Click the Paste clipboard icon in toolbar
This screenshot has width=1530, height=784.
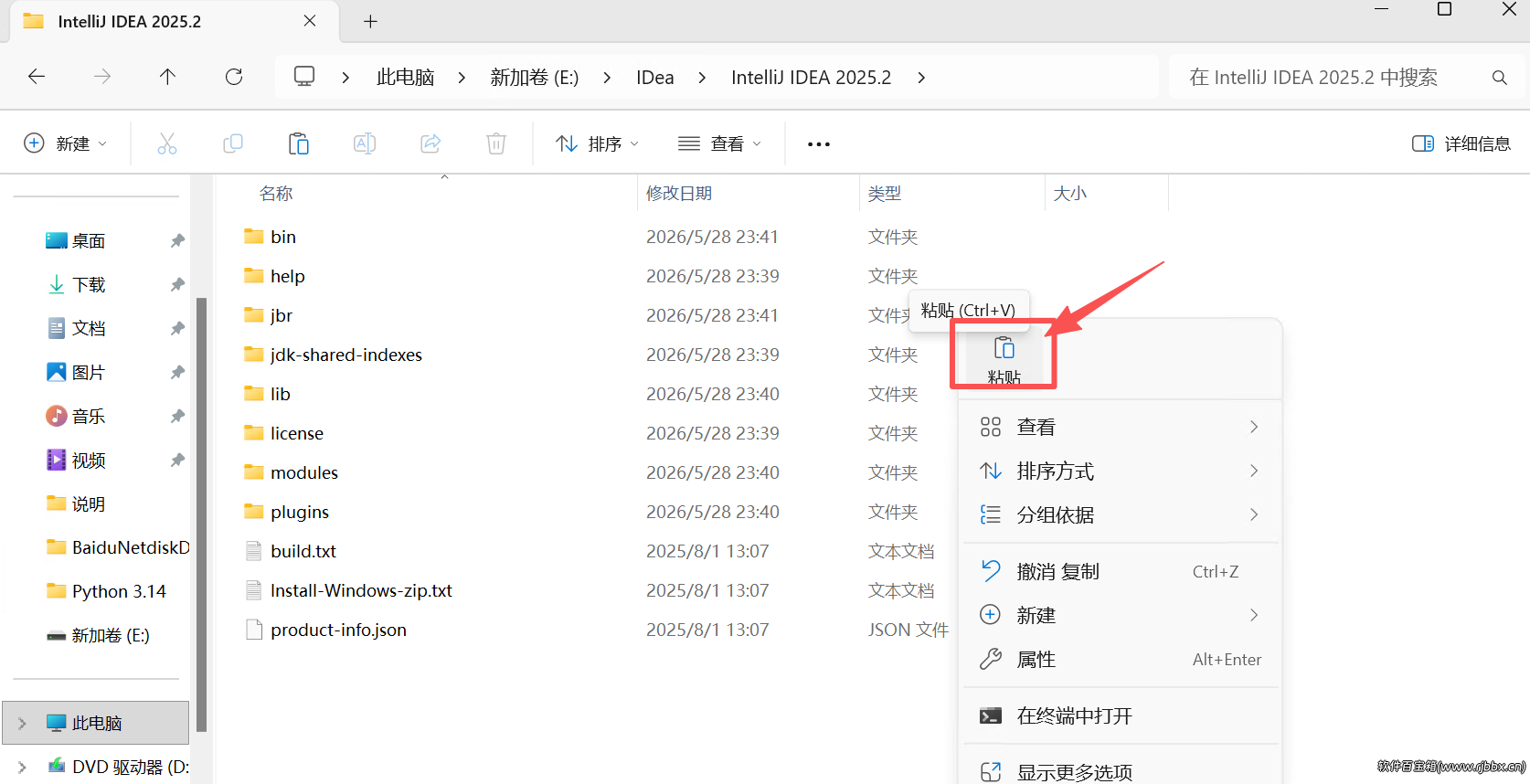click(x=299, y=143)
